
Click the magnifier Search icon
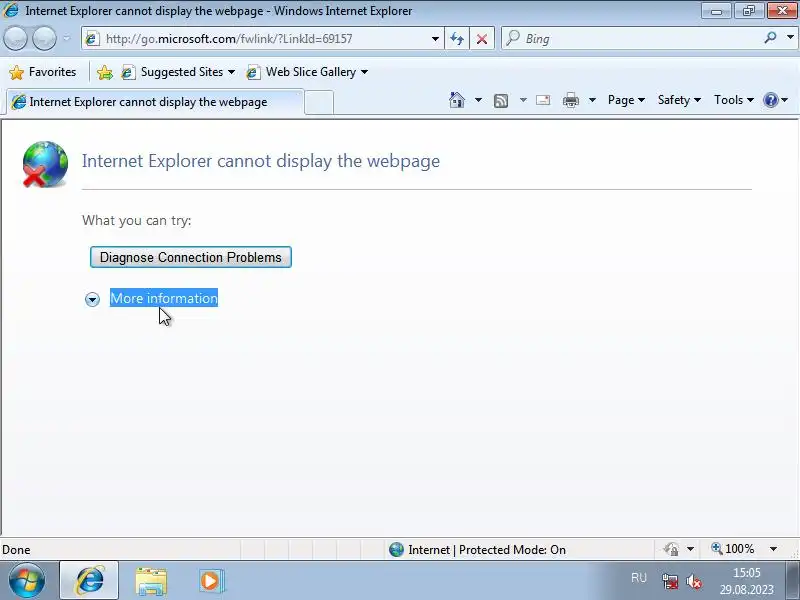(770, 38)
